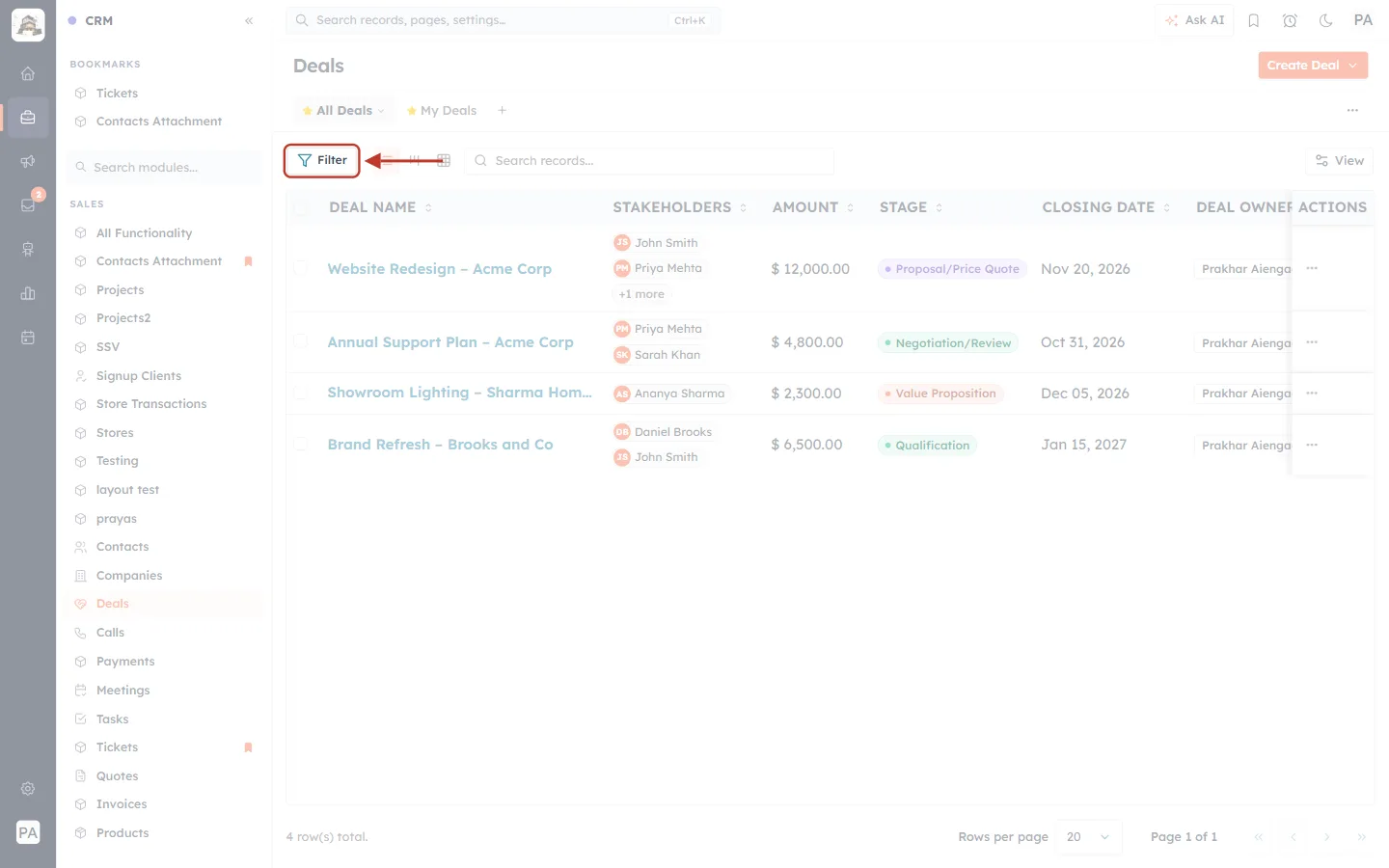Open Tickets under Bookmarks

click(117, 94)
